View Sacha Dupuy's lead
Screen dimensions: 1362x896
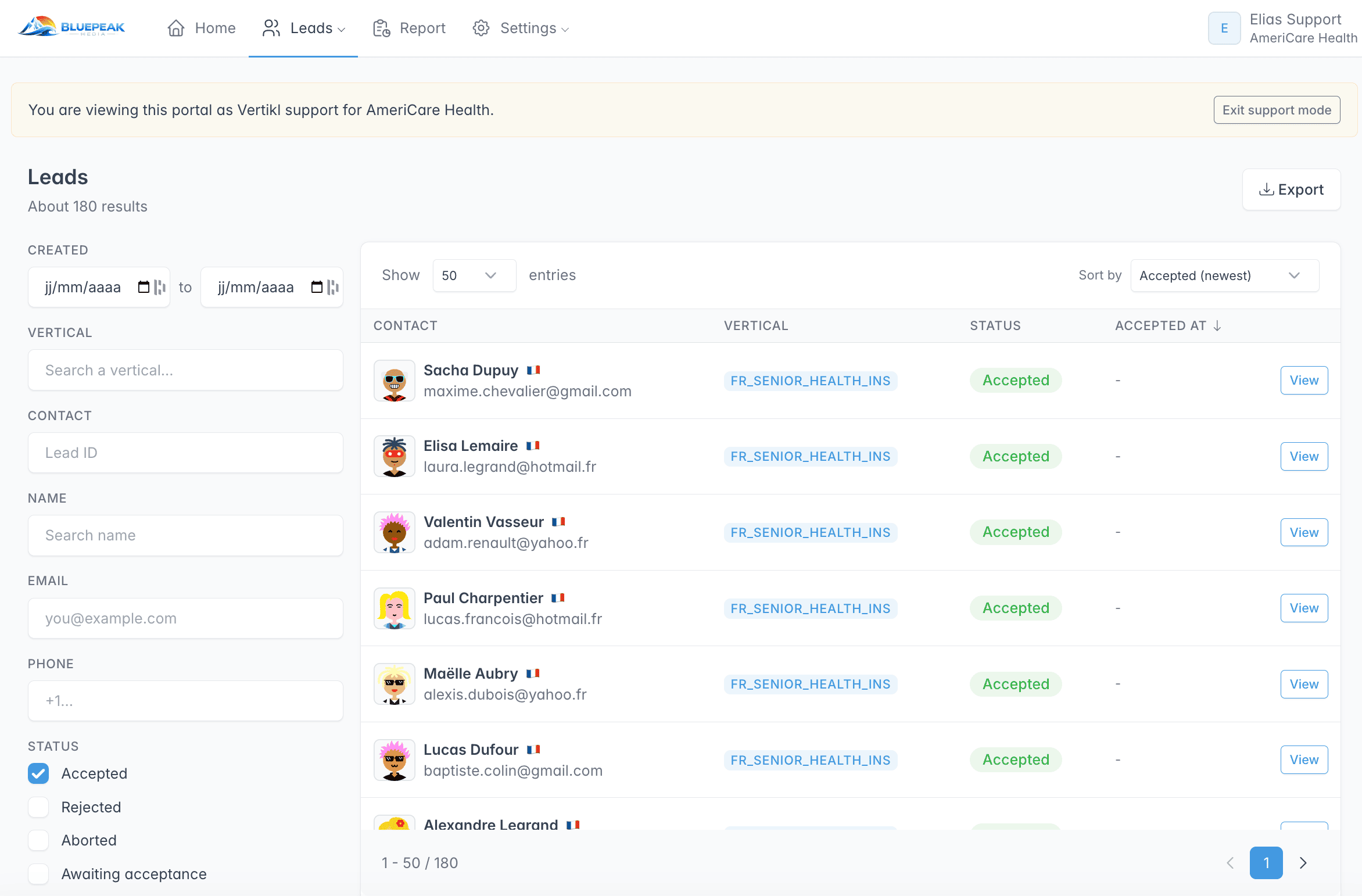tap(1304, 380)
